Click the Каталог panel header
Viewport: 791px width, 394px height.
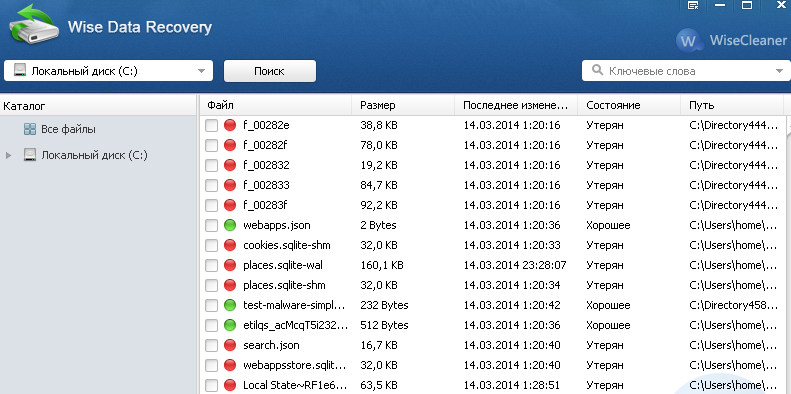coord(98,106)
